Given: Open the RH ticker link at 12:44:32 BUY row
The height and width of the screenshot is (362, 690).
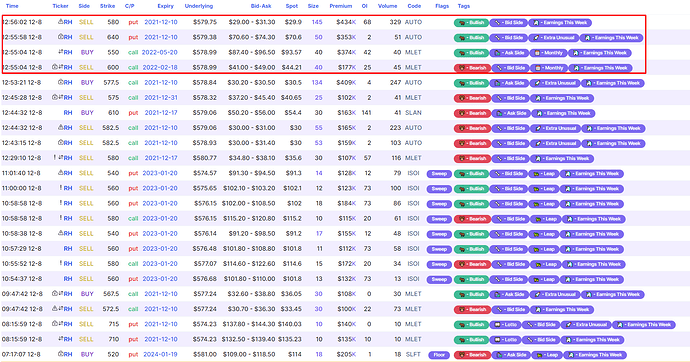Looking at the screenshot, I should [x=68, y=113].
